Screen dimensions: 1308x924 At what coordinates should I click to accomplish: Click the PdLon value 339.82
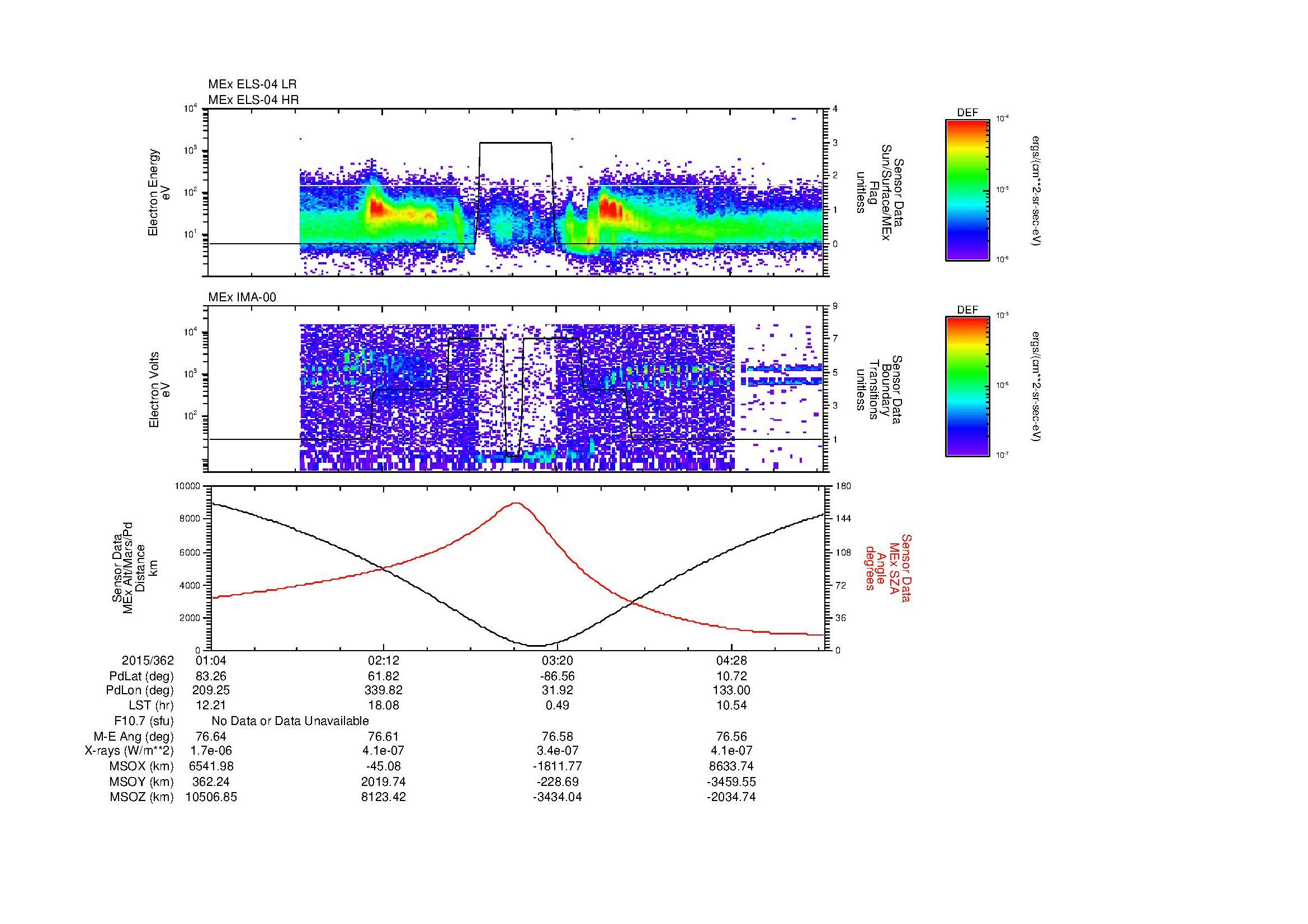[x=384, y=690]
